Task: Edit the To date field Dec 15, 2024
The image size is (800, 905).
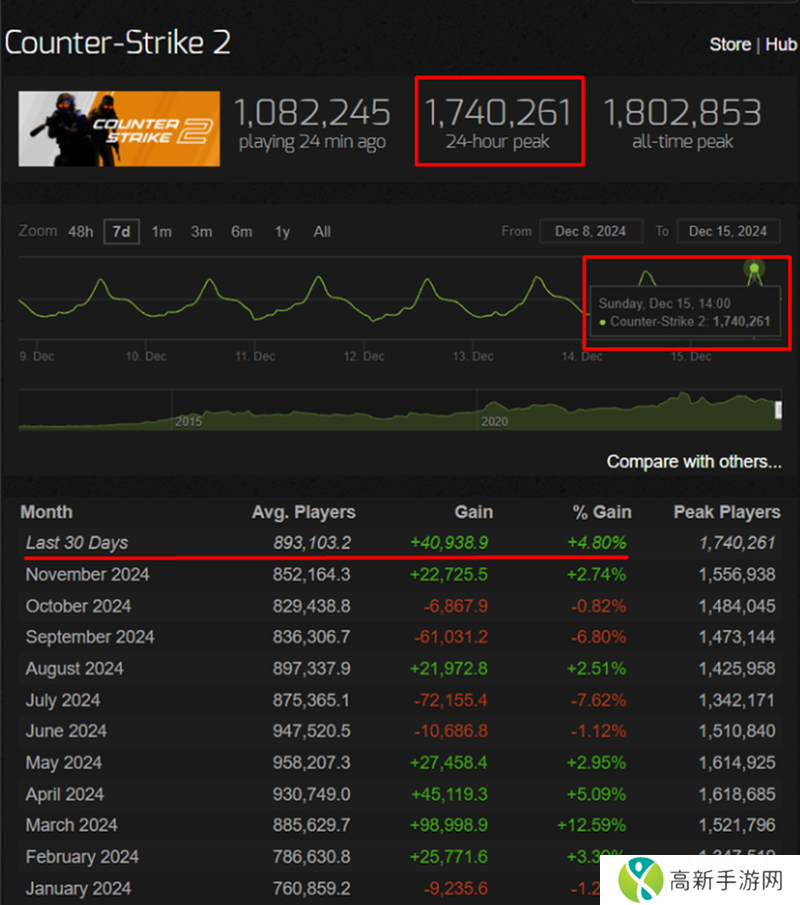Action: [x=728, y=231]
